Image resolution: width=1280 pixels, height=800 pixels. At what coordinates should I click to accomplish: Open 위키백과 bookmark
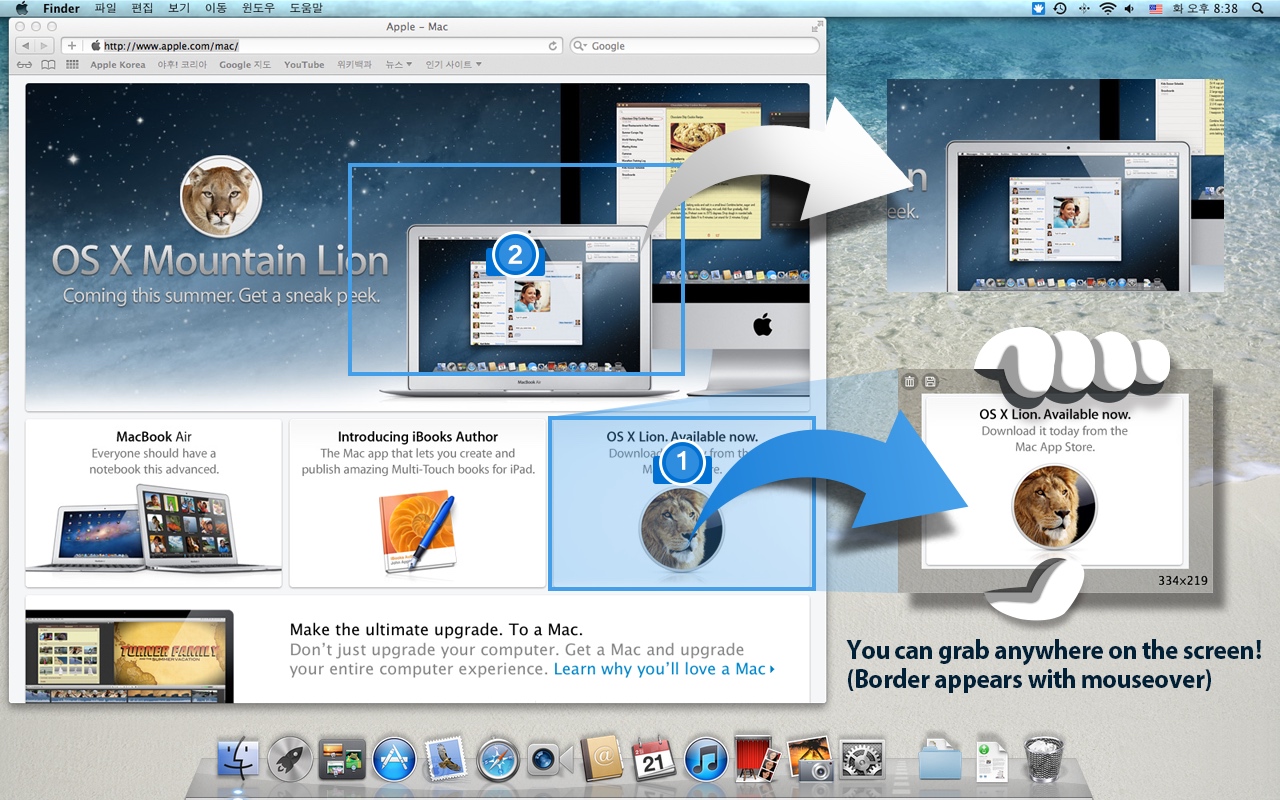point(354,65)
